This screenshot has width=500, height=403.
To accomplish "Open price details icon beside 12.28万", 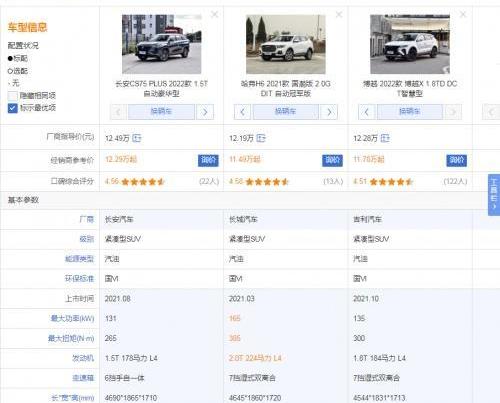I will click(x=385, y=138).
